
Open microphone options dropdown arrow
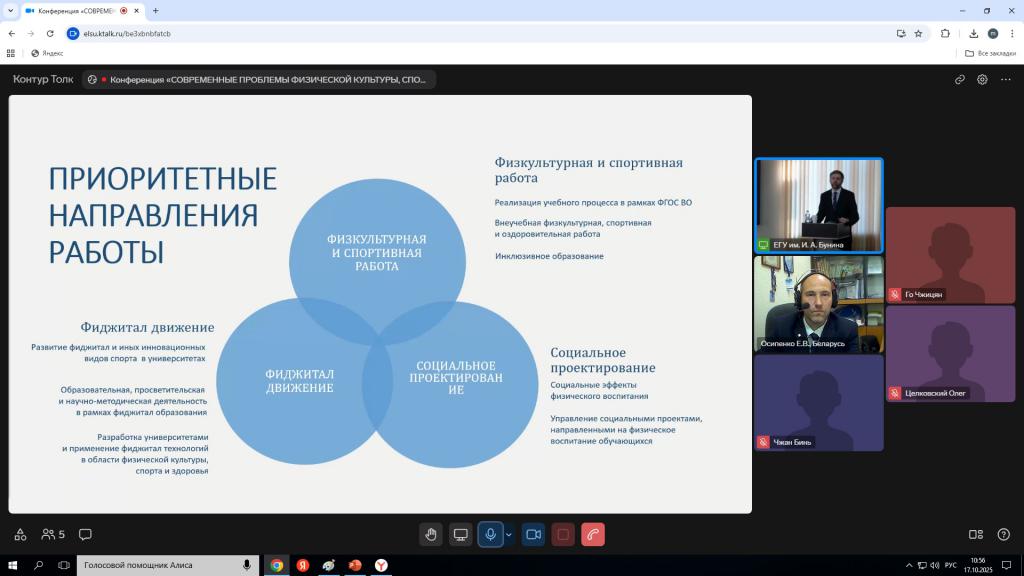[x=509, y=534]
